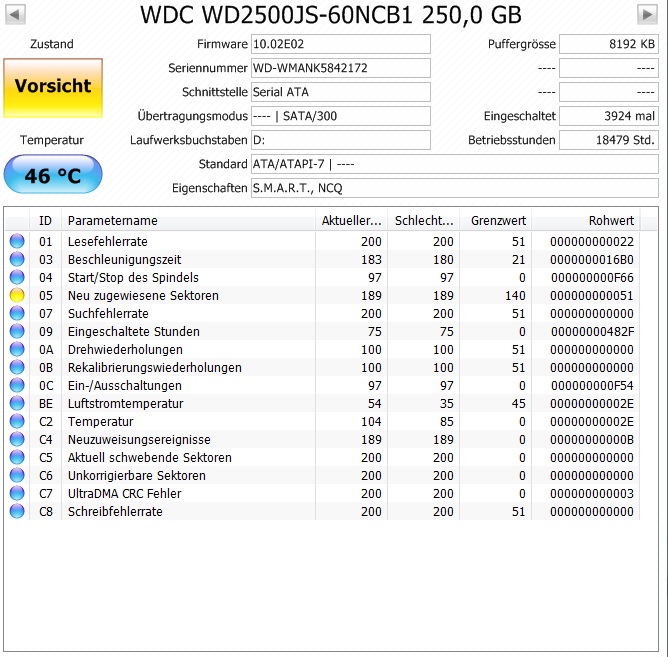The width and height of the screenshot is (668, 657).
Task: Click the Parametername column header
Action: [x=189, y=220]
